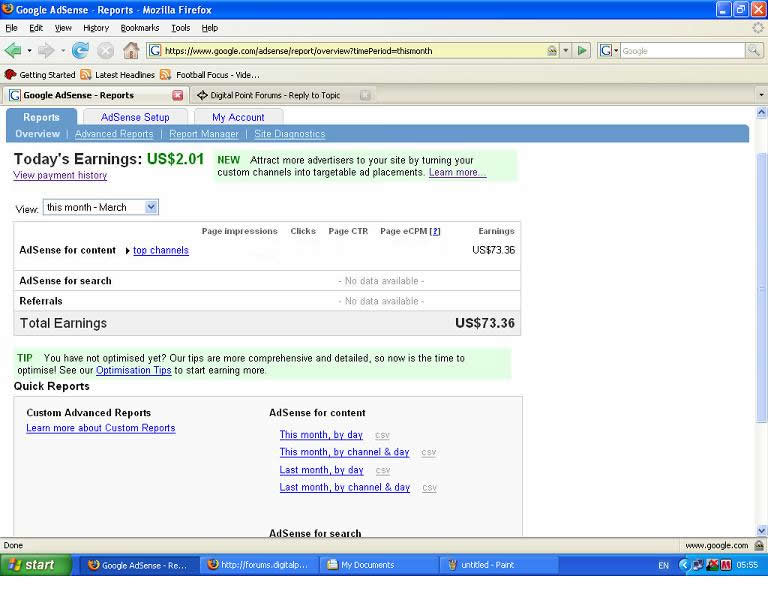Open the address bar URL history dropdown
Image resolution: width=768 pixels, height=600 pixels.
coord(566,50)
